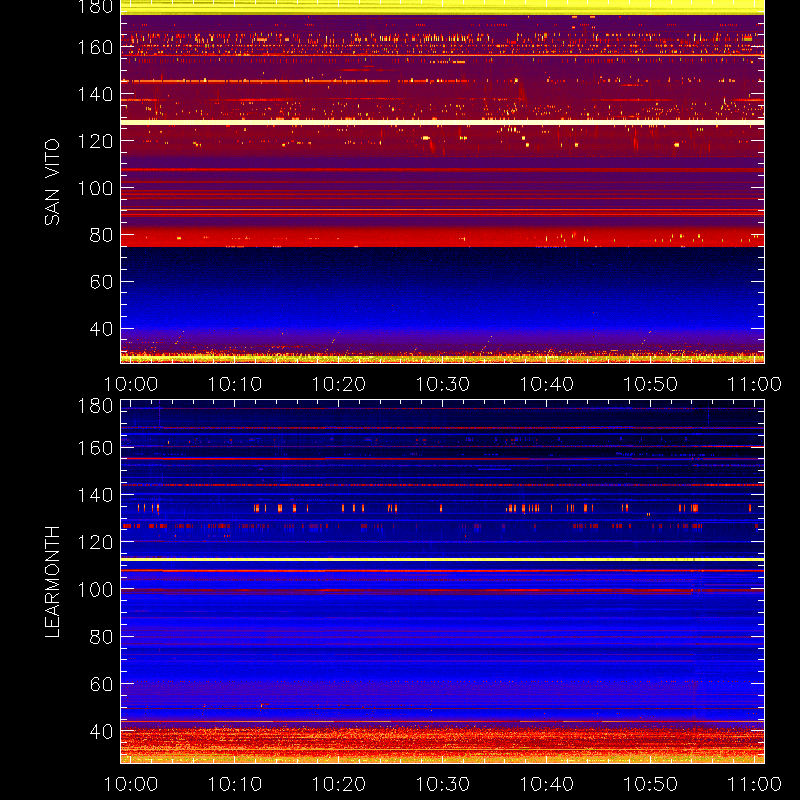Select the 80 tick label on Learmonth axis
The image size is (800, 800).
[x=101, y=637]
